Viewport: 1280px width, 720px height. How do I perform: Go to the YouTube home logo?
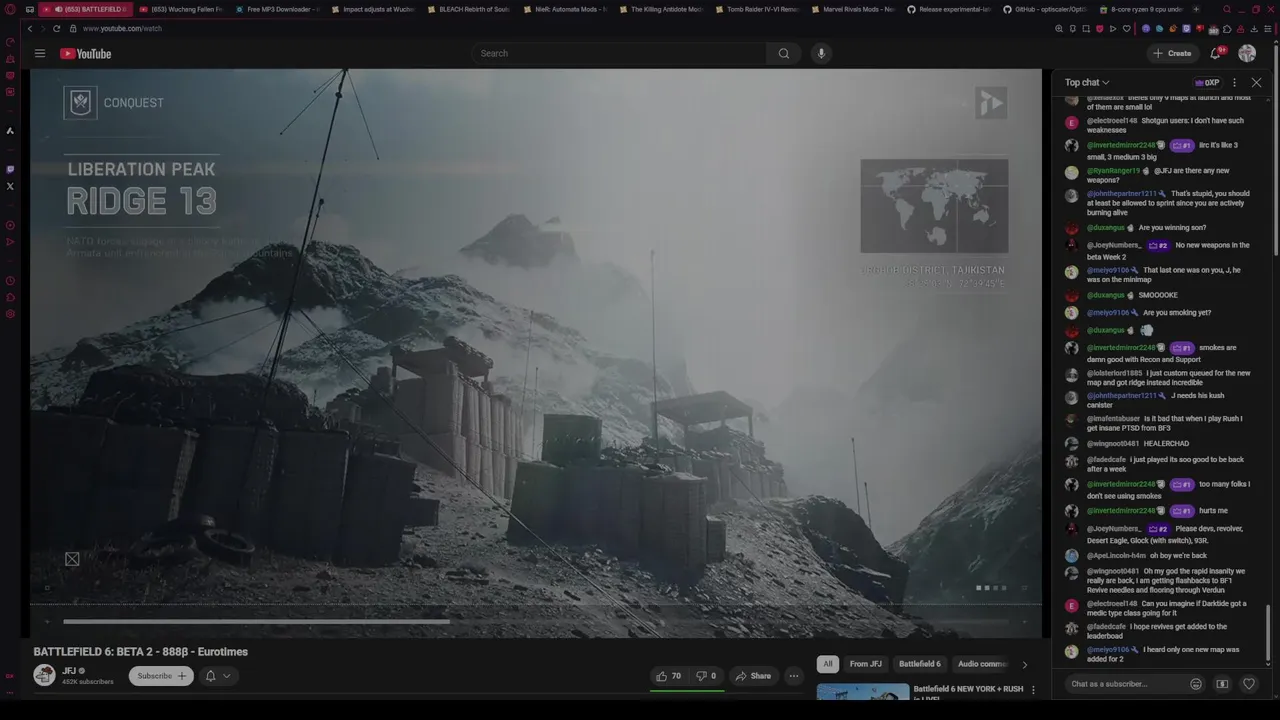[85, 53]
